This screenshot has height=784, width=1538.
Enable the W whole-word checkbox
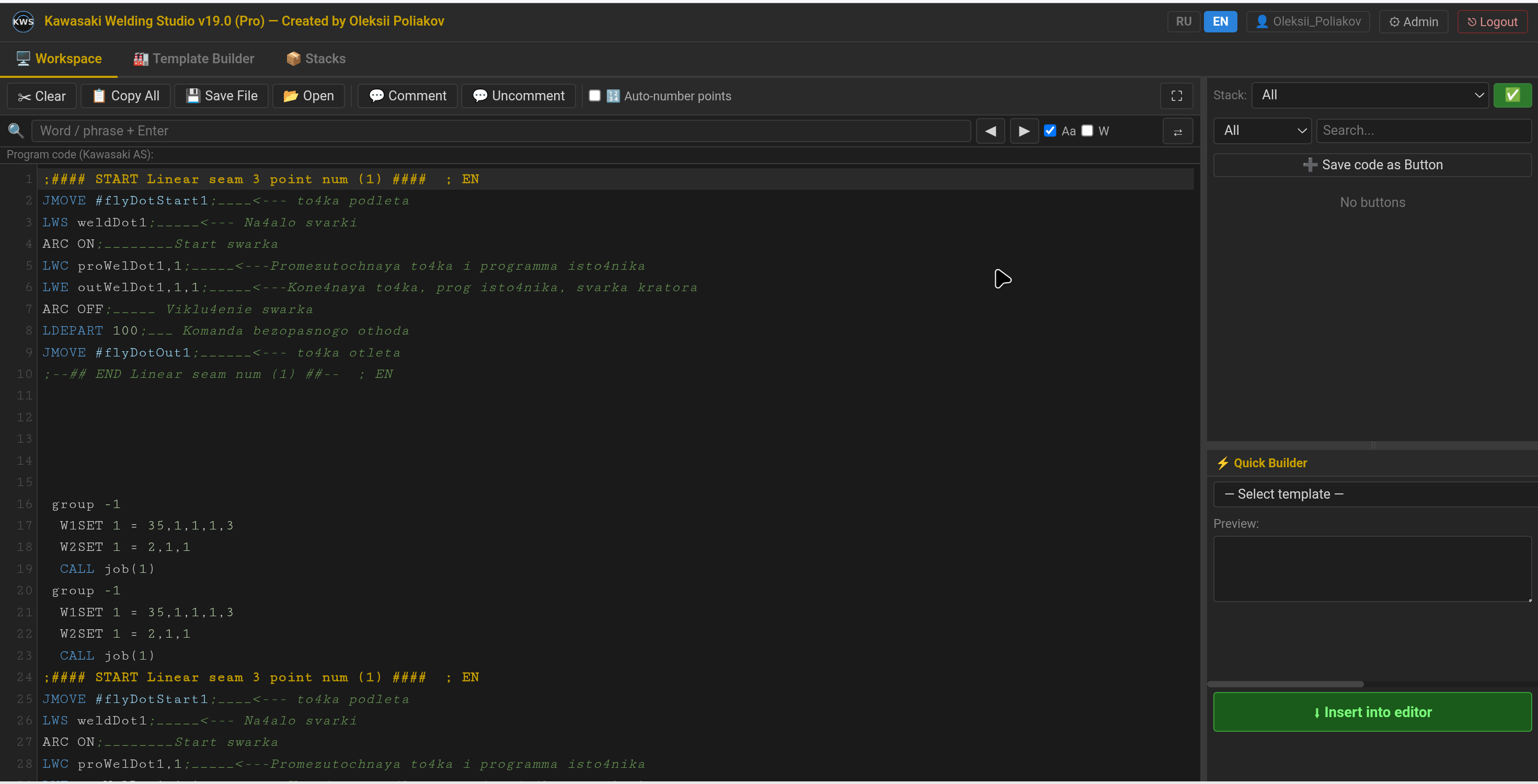1087,131
